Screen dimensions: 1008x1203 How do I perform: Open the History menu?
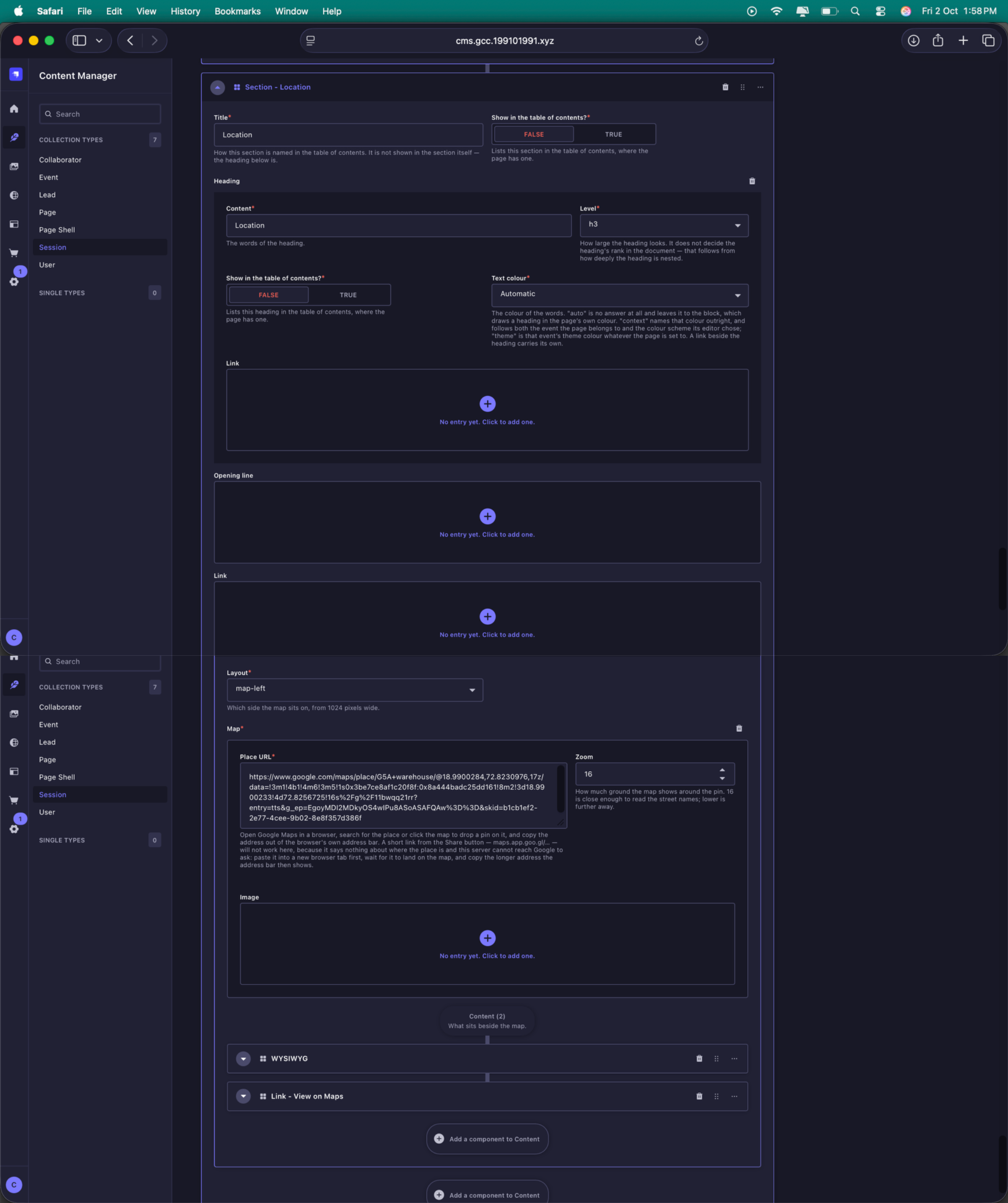186,11
